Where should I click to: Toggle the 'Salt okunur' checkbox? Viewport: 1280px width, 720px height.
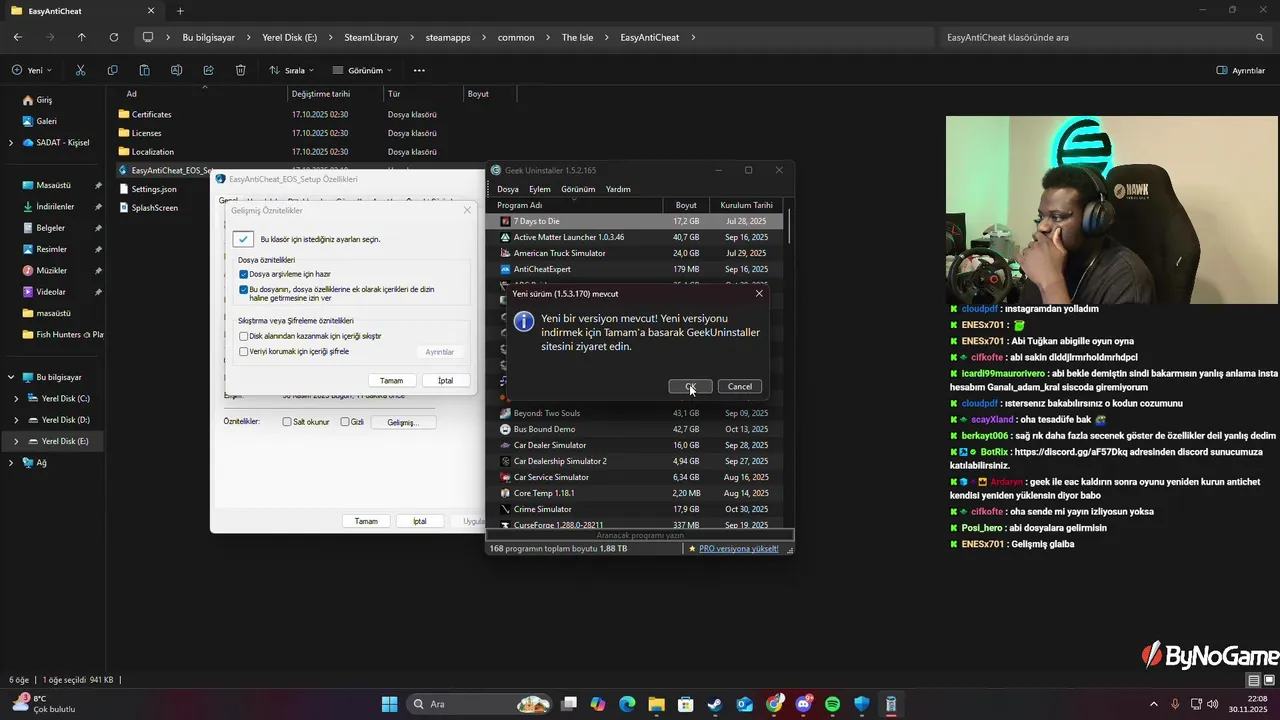[x=287, y=422]
